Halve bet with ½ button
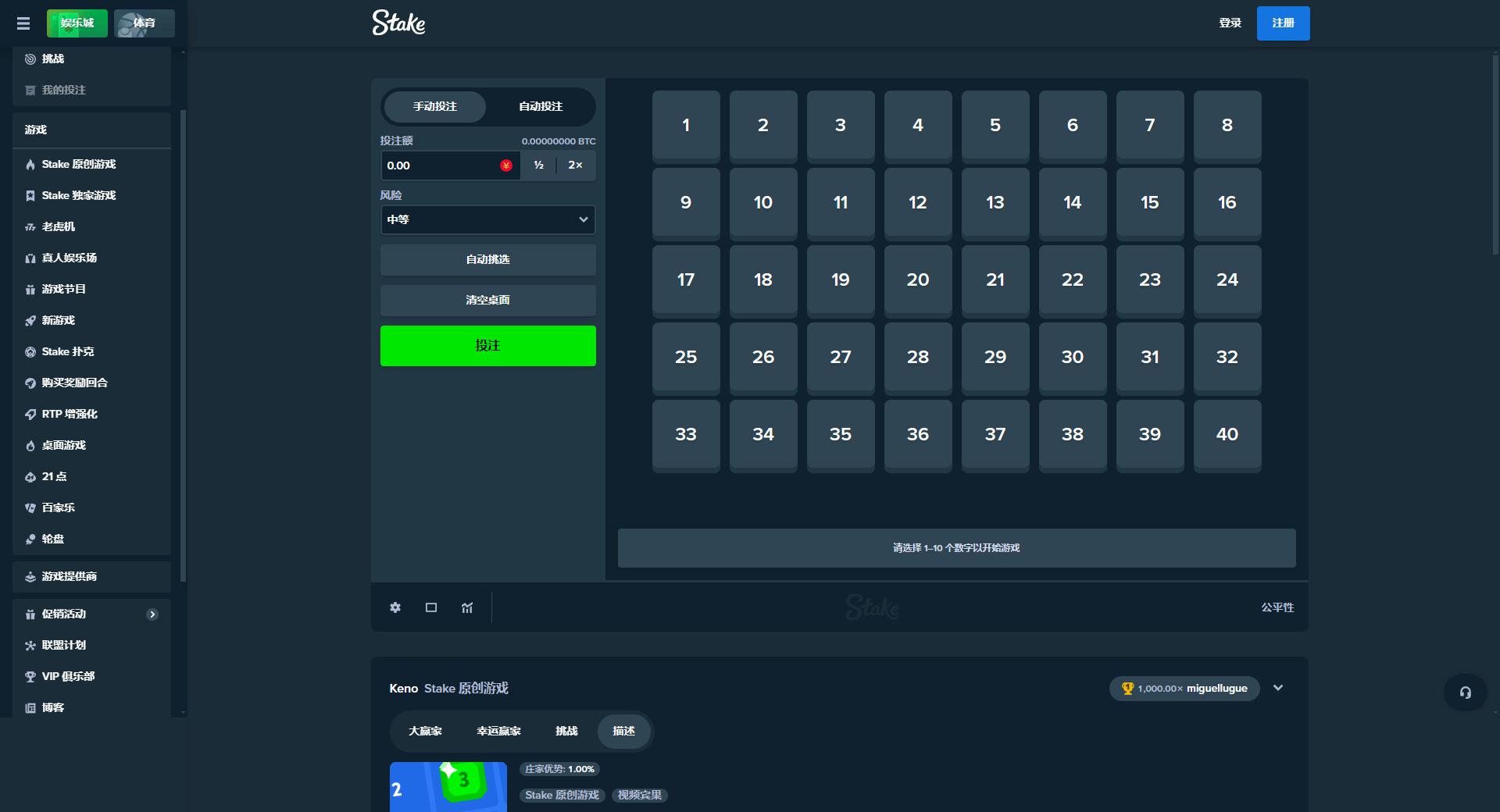Screen dimensions: 1500x812 click(538, 166)
